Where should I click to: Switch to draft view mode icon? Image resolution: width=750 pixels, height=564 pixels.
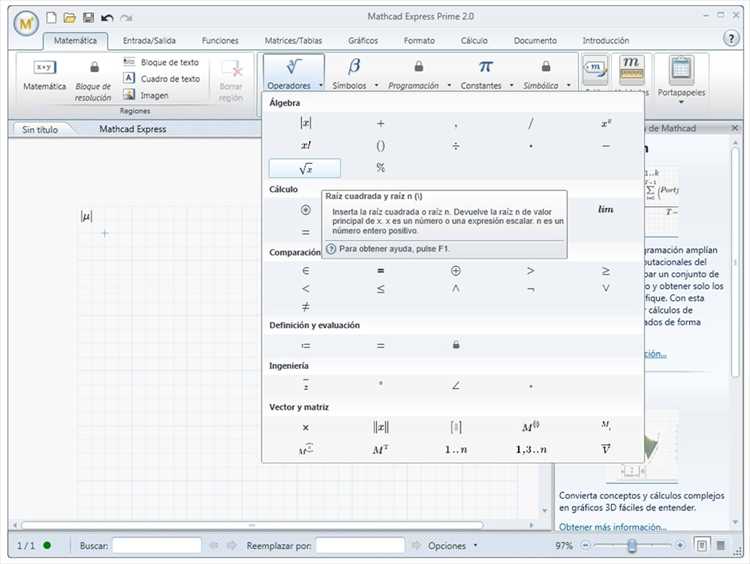pos(720,545)
